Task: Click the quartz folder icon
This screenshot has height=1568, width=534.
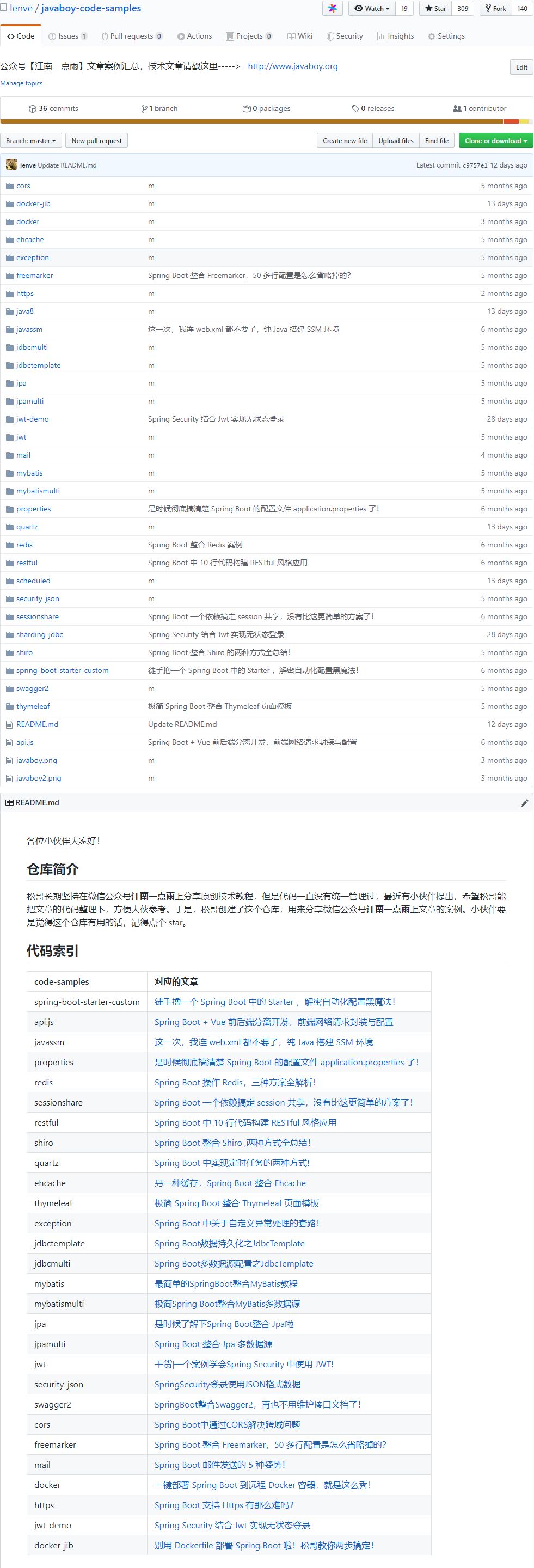Action: click(x=10, y=527)
